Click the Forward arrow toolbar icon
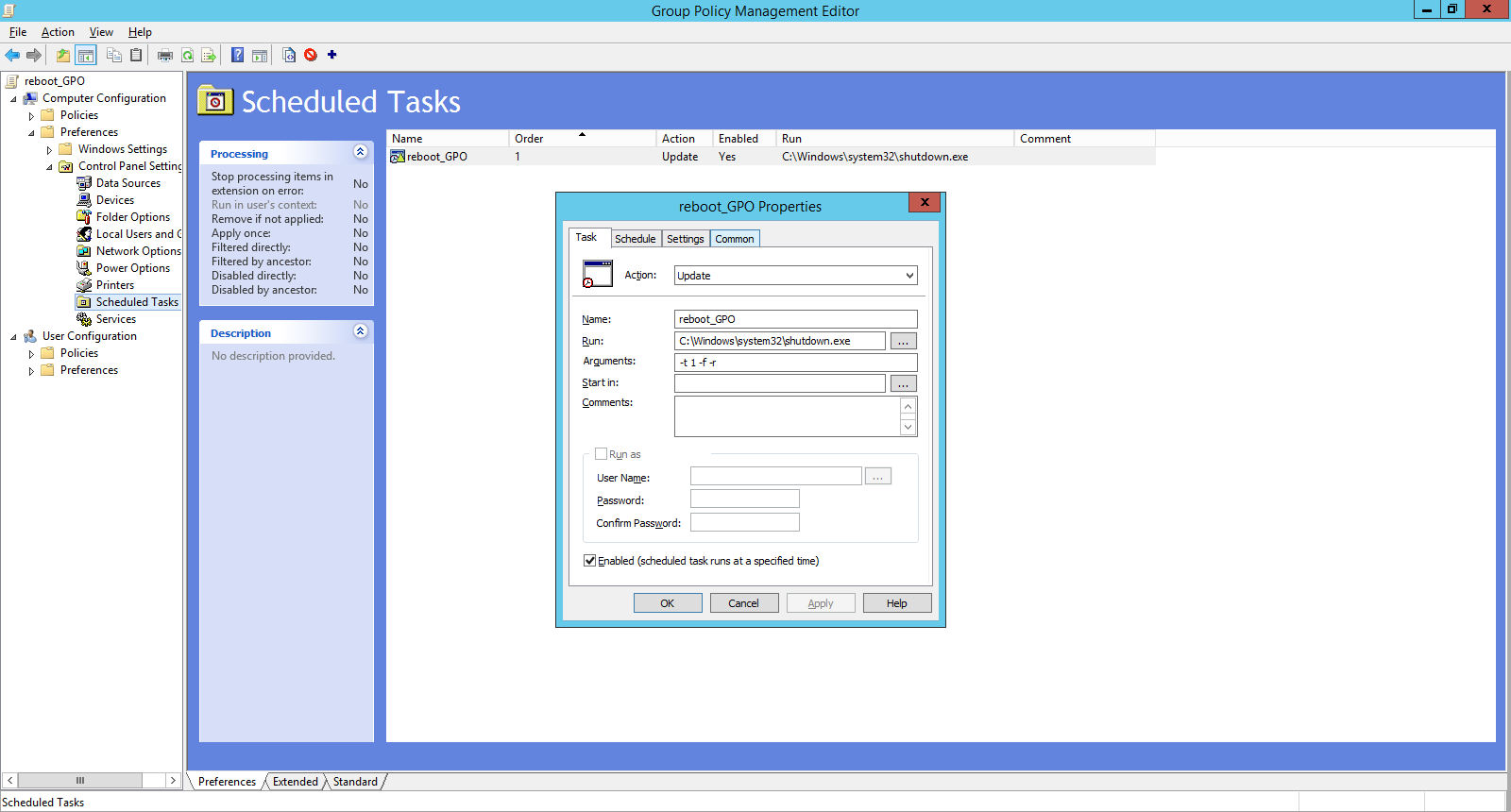Viewport: 1511px width, 812px height. [x=34, y=55]
